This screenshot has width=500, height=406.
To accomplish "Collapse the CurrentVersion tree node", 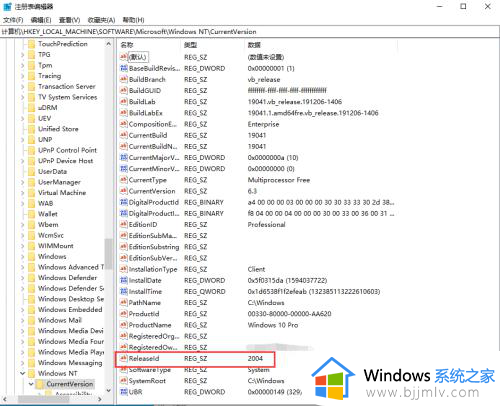I will 31,384.
